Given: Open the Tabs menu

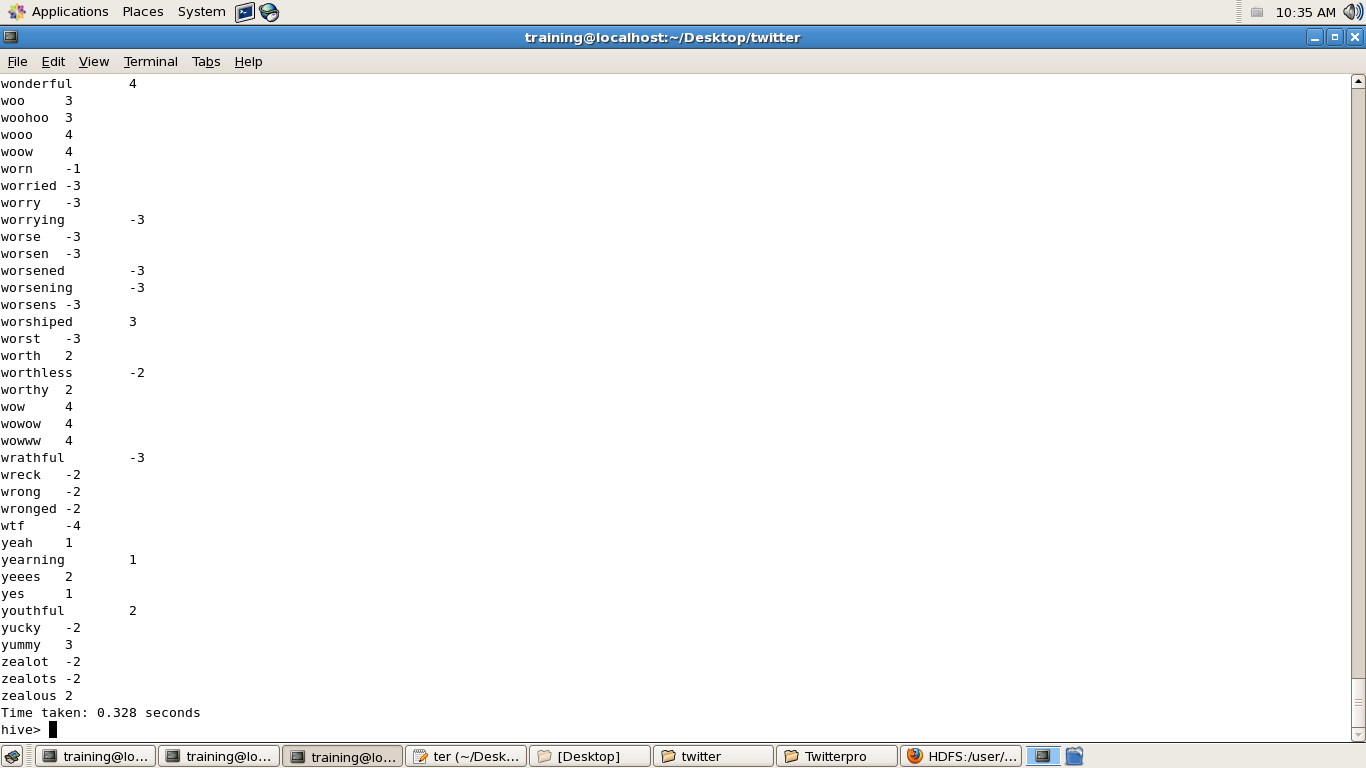Looking at the screenshot, I should [206, 62].
